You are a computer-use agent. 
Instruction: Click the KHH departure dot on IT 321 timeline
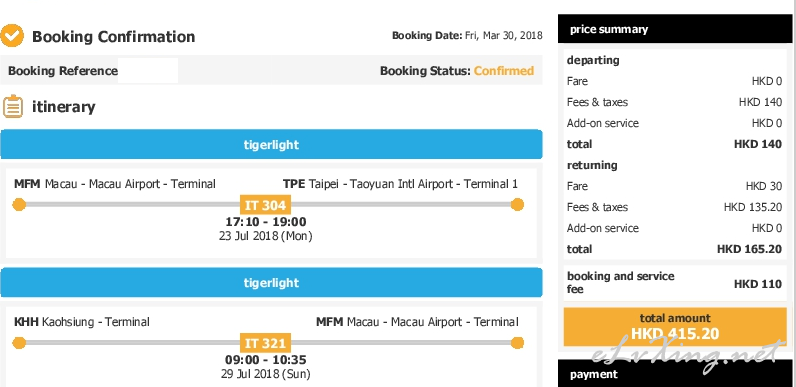pos(19,343)
